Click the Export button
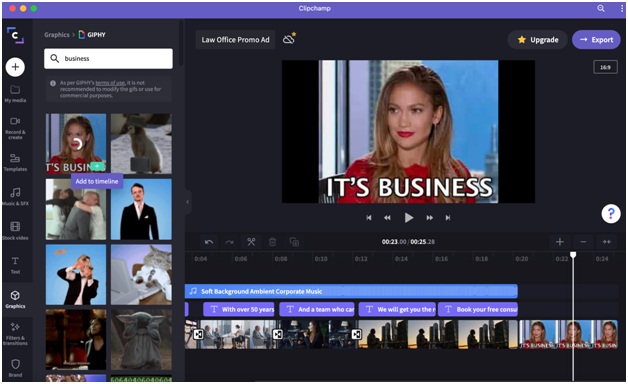The height and width of the screenshot is (384, 628). click(x=596, y=40)
